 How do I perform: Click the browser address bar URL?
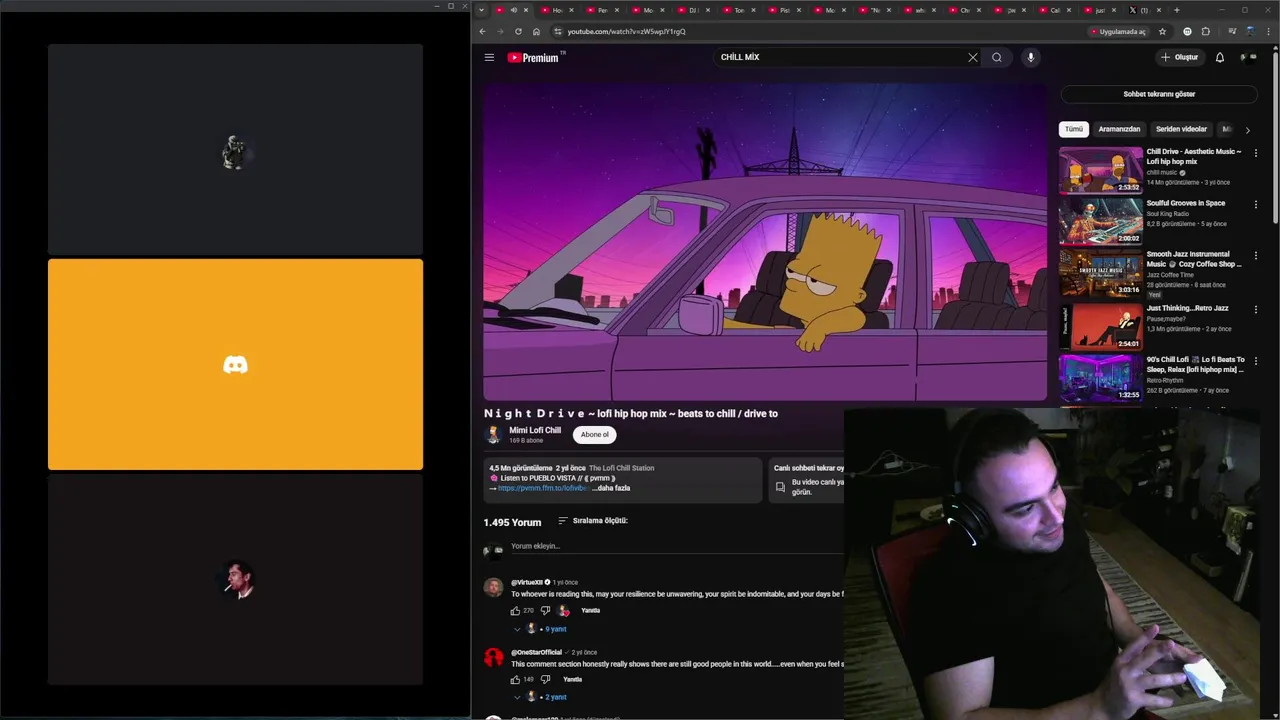point(626,31)
